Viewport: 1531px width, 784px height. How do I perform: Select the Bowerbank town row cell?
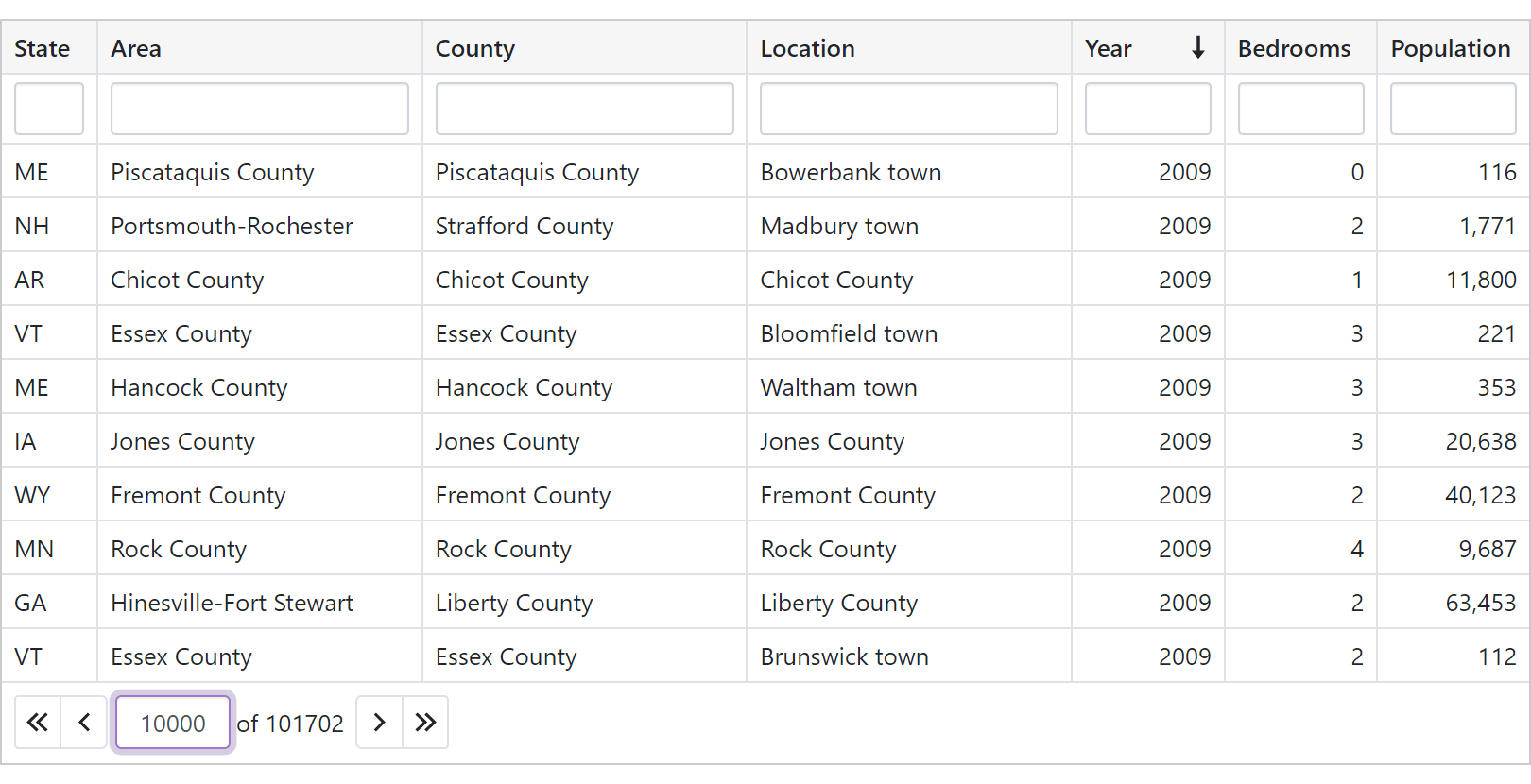851,172
